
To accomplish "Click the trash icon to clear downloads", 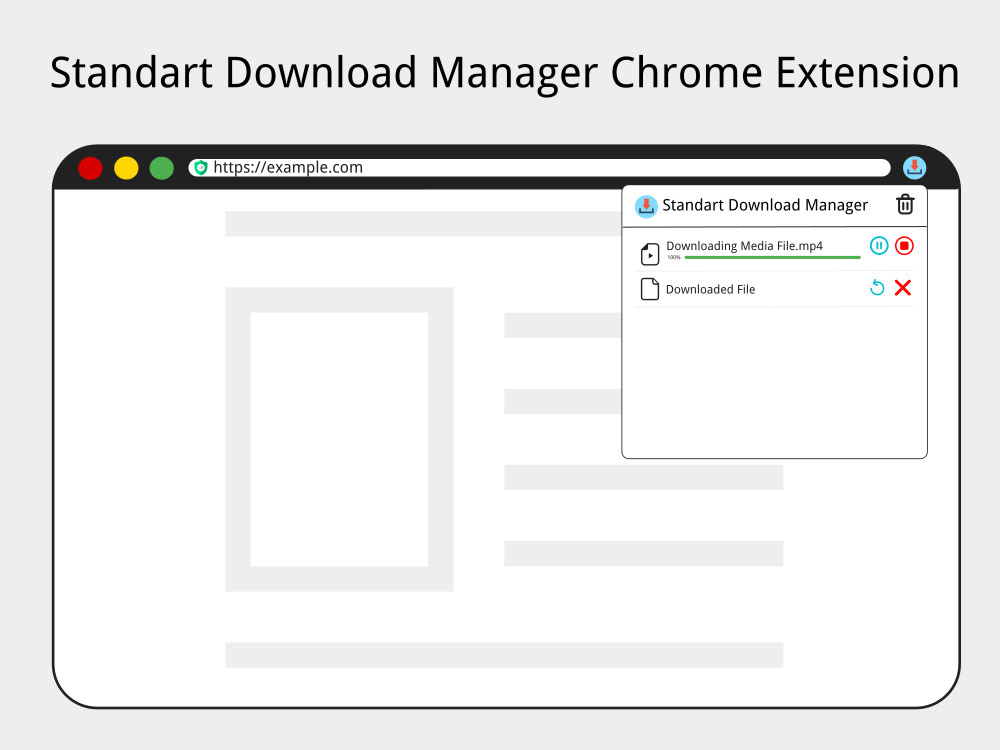I will (905, 205).
